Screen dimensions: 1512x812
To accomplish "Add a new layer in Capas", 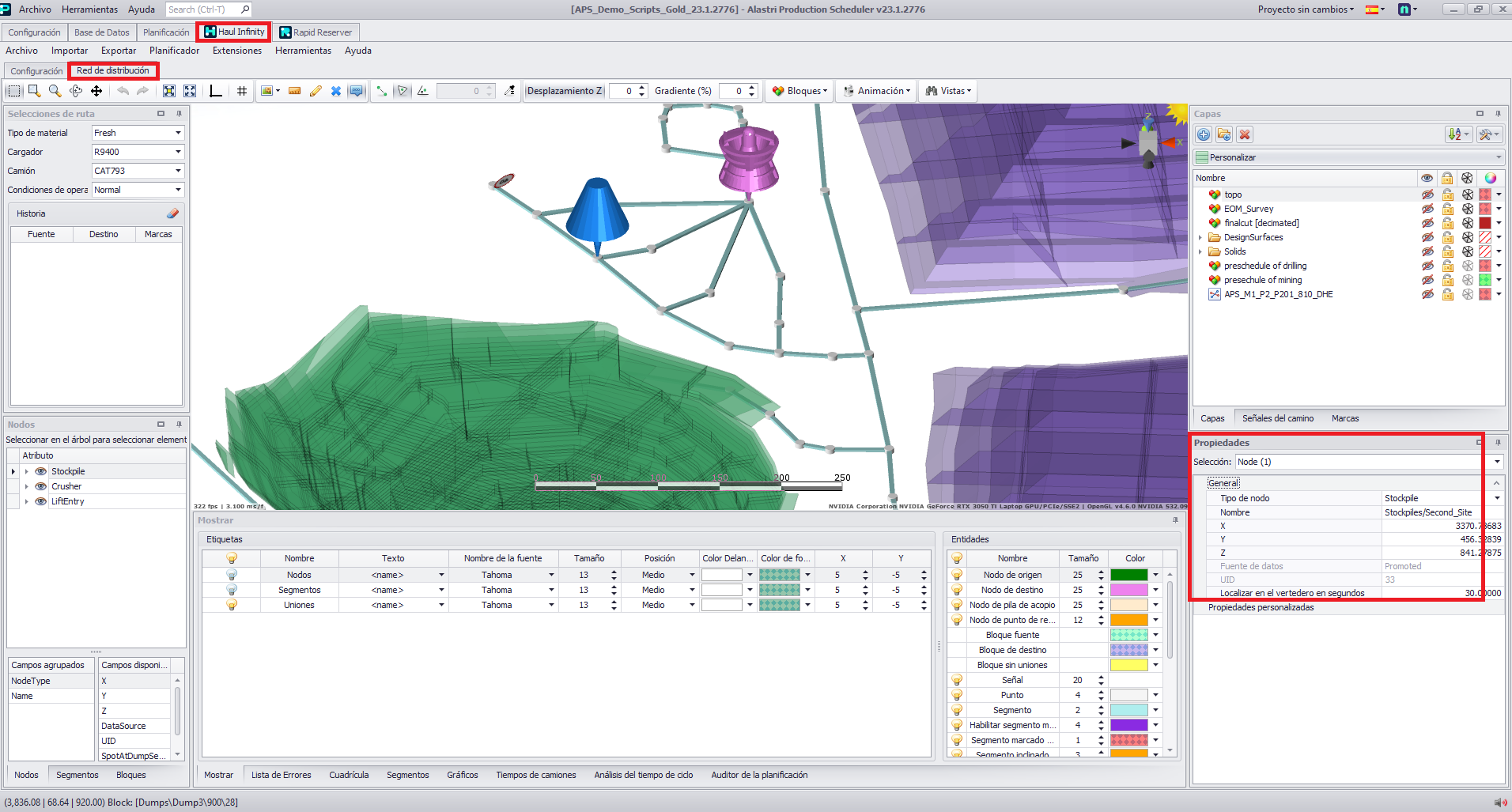I will [x=1204, y=134].
